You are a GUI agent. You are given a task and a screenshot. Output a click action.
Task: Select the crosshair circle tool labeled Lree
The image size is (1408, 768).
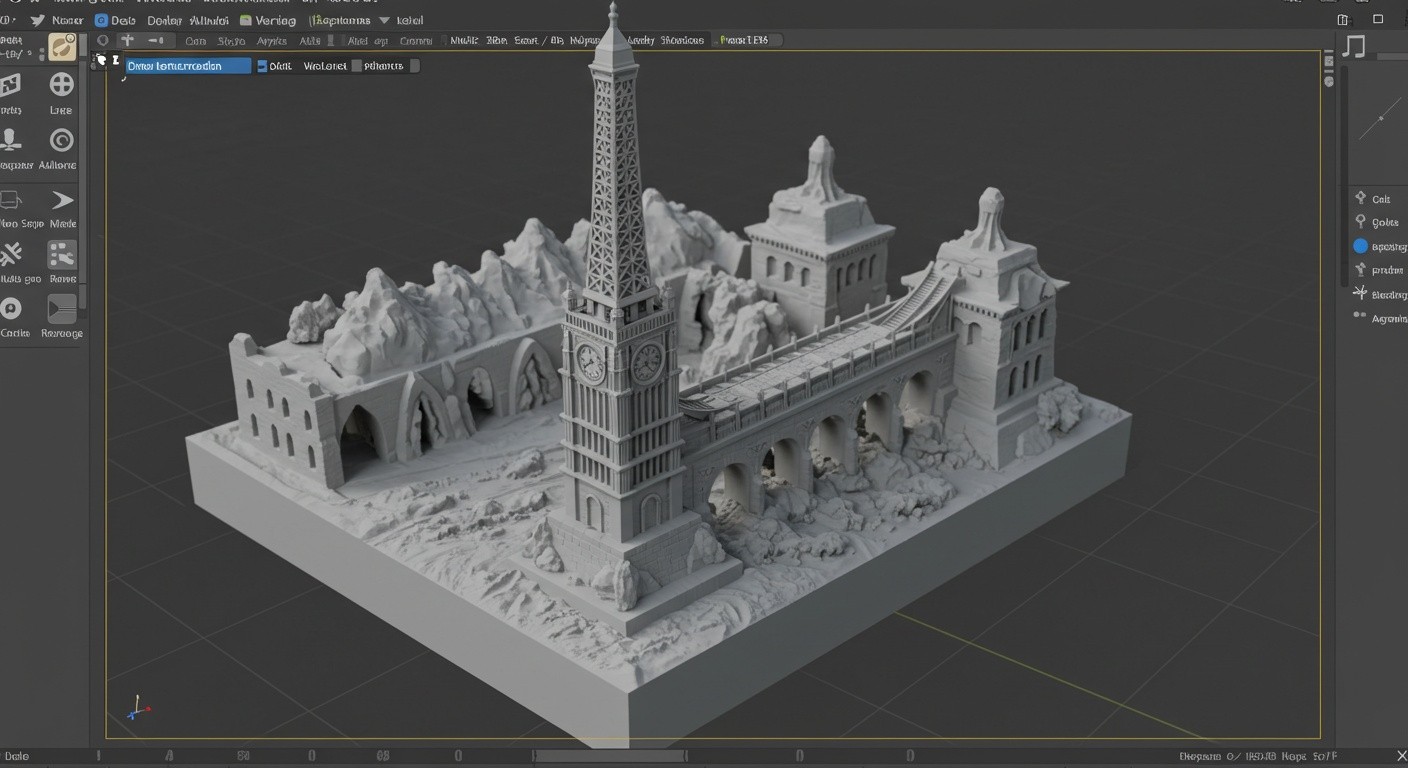coord(62,85)
